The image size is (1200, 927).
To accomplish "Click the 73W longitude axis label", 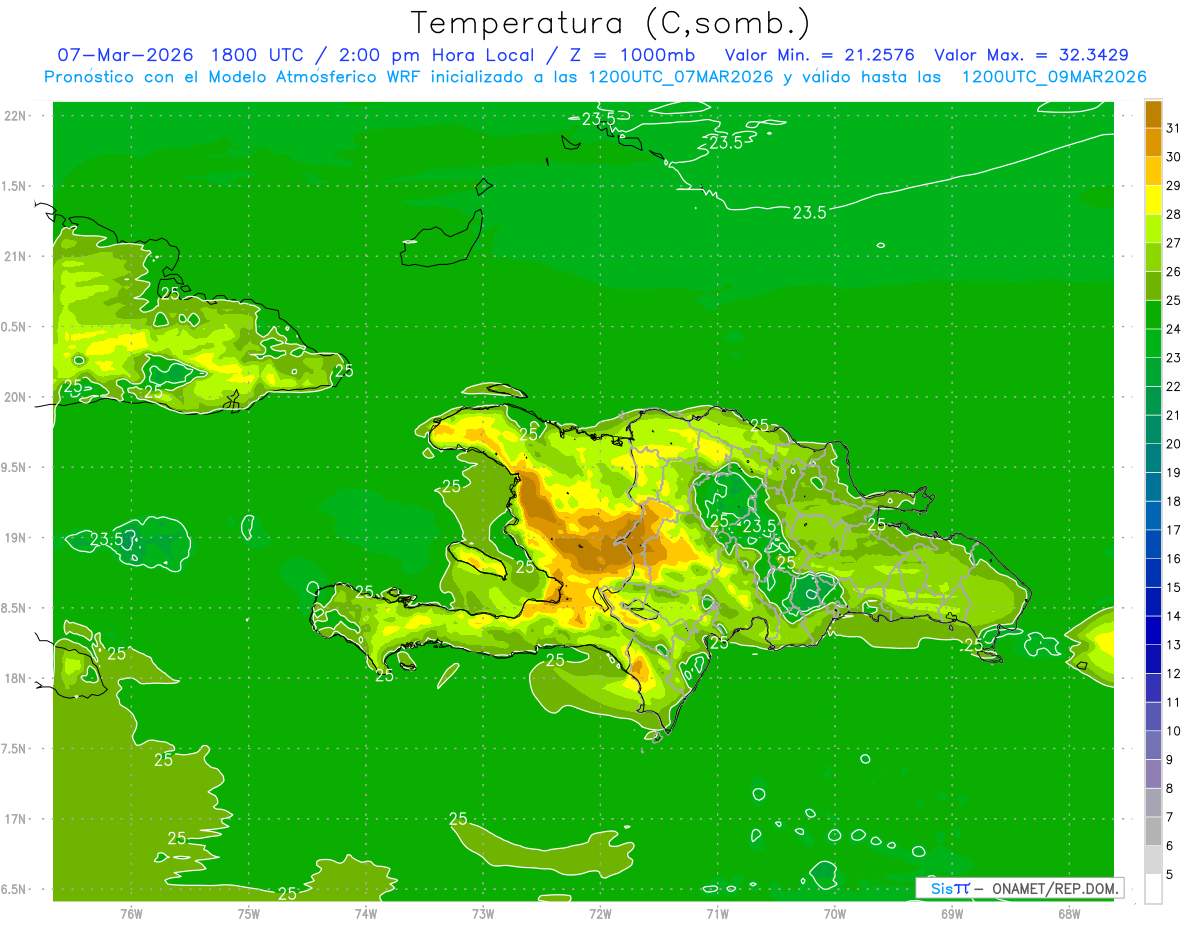I will click(483, 912).
